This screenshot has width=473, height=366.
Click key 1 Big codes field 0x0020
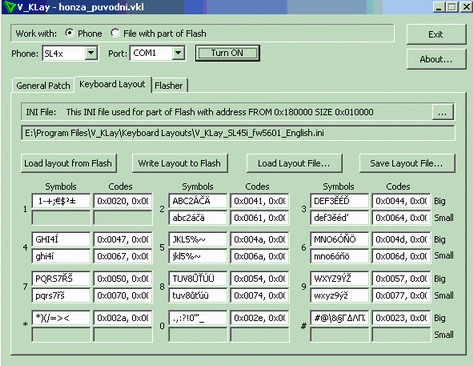pos(123,201)
